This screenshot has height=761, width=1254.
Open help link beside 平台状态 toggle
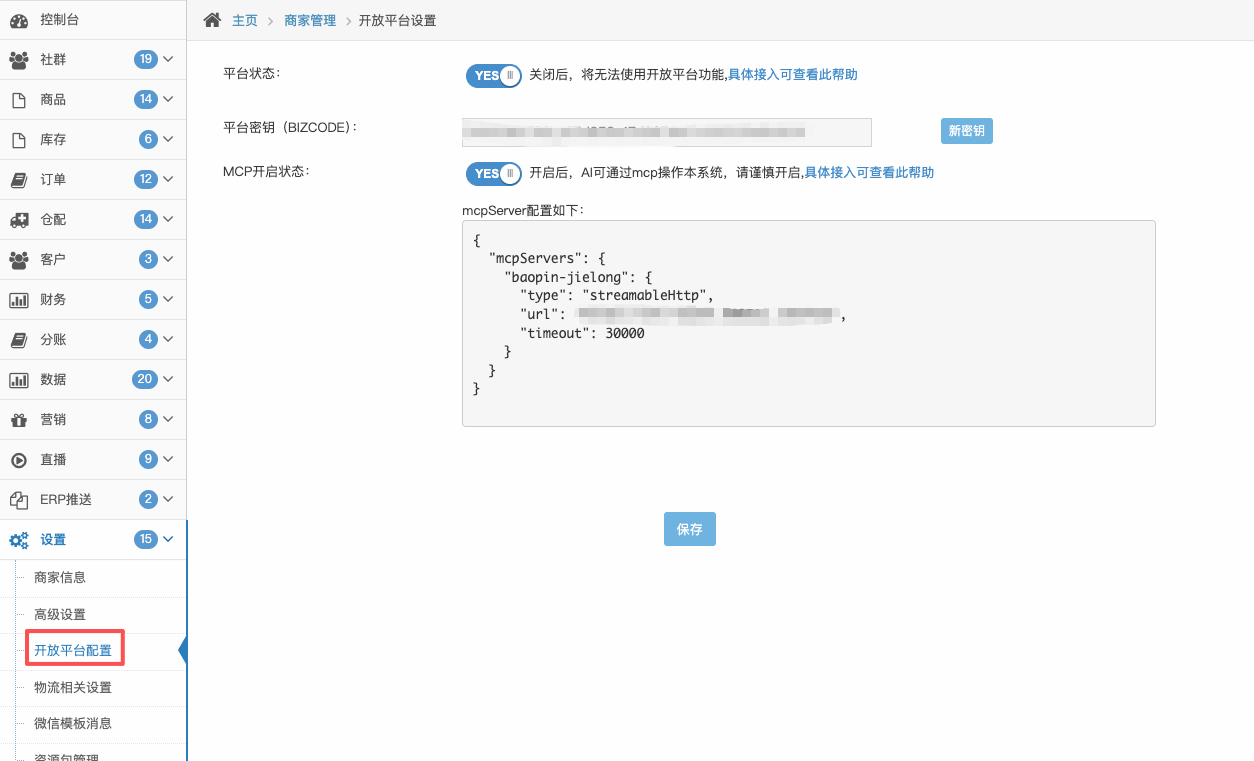point(792,75)
